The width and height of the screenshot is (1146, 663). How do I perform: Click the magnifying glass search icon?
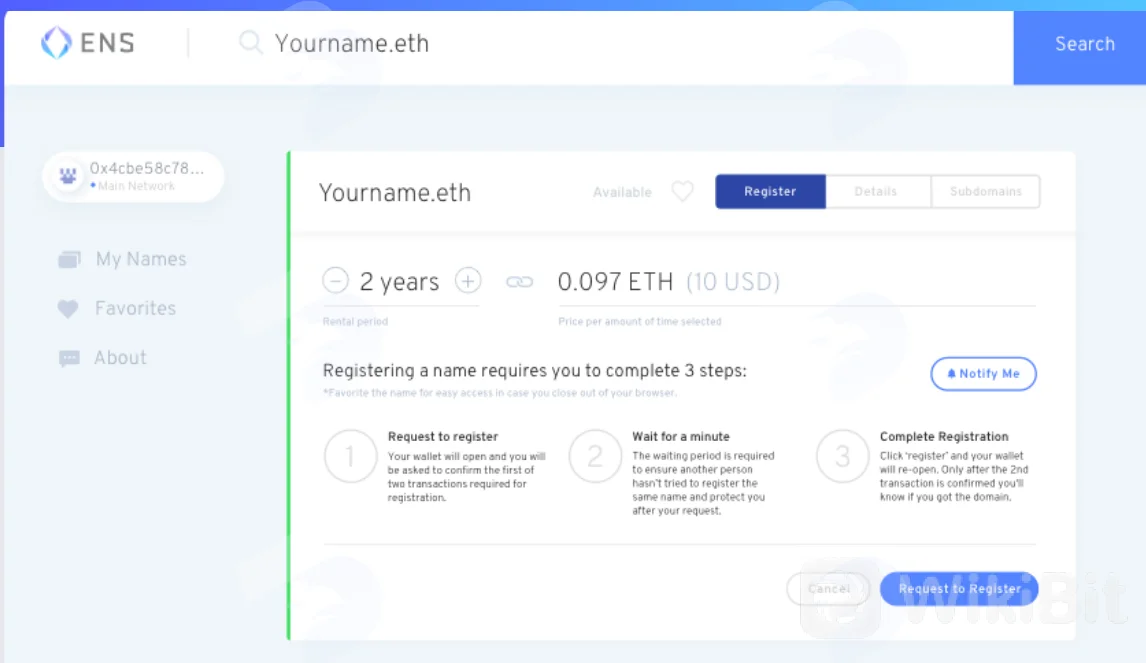250,42
